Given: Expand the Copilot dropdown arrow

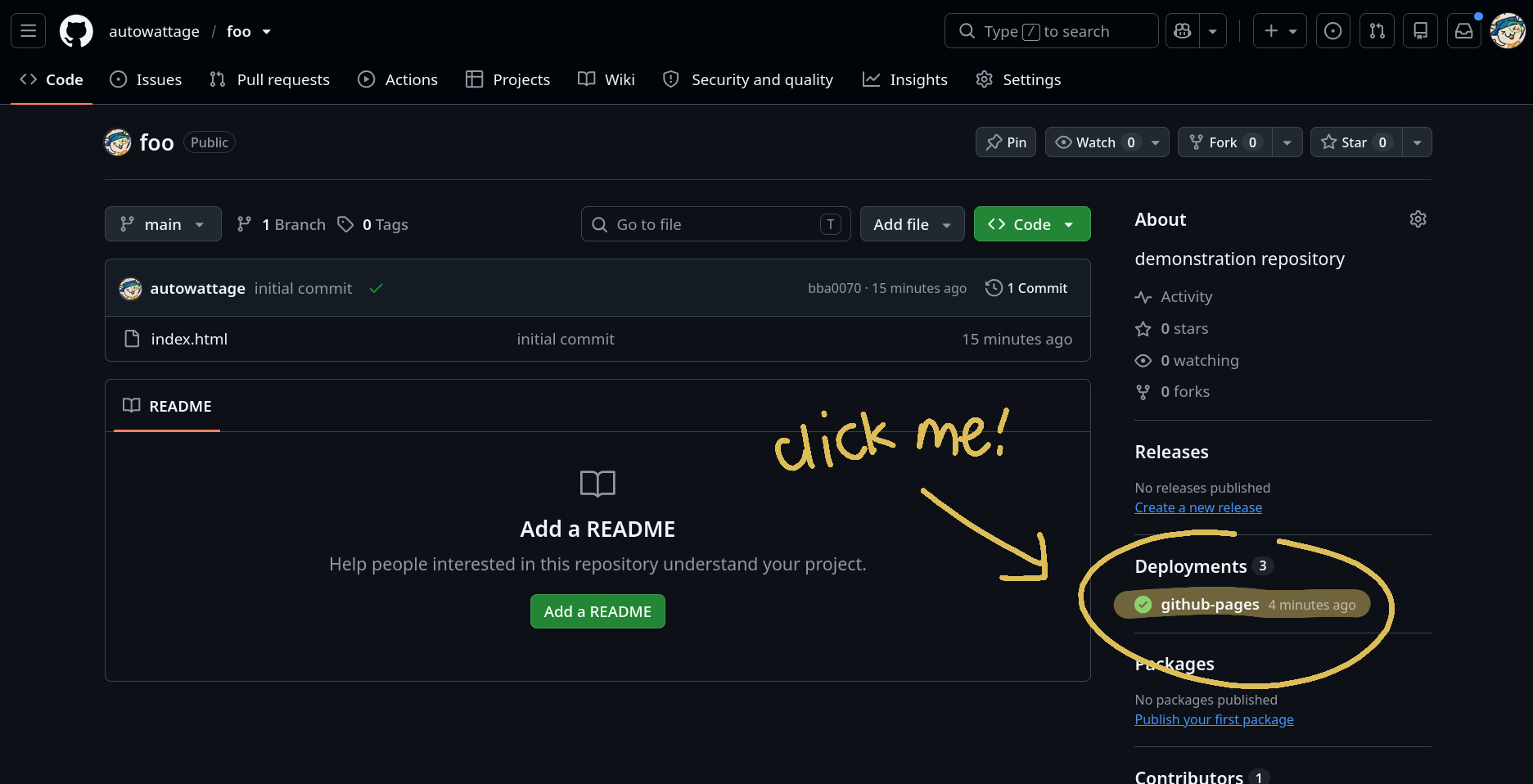Looking at the screenshot, I should (x=1213, y=31).
